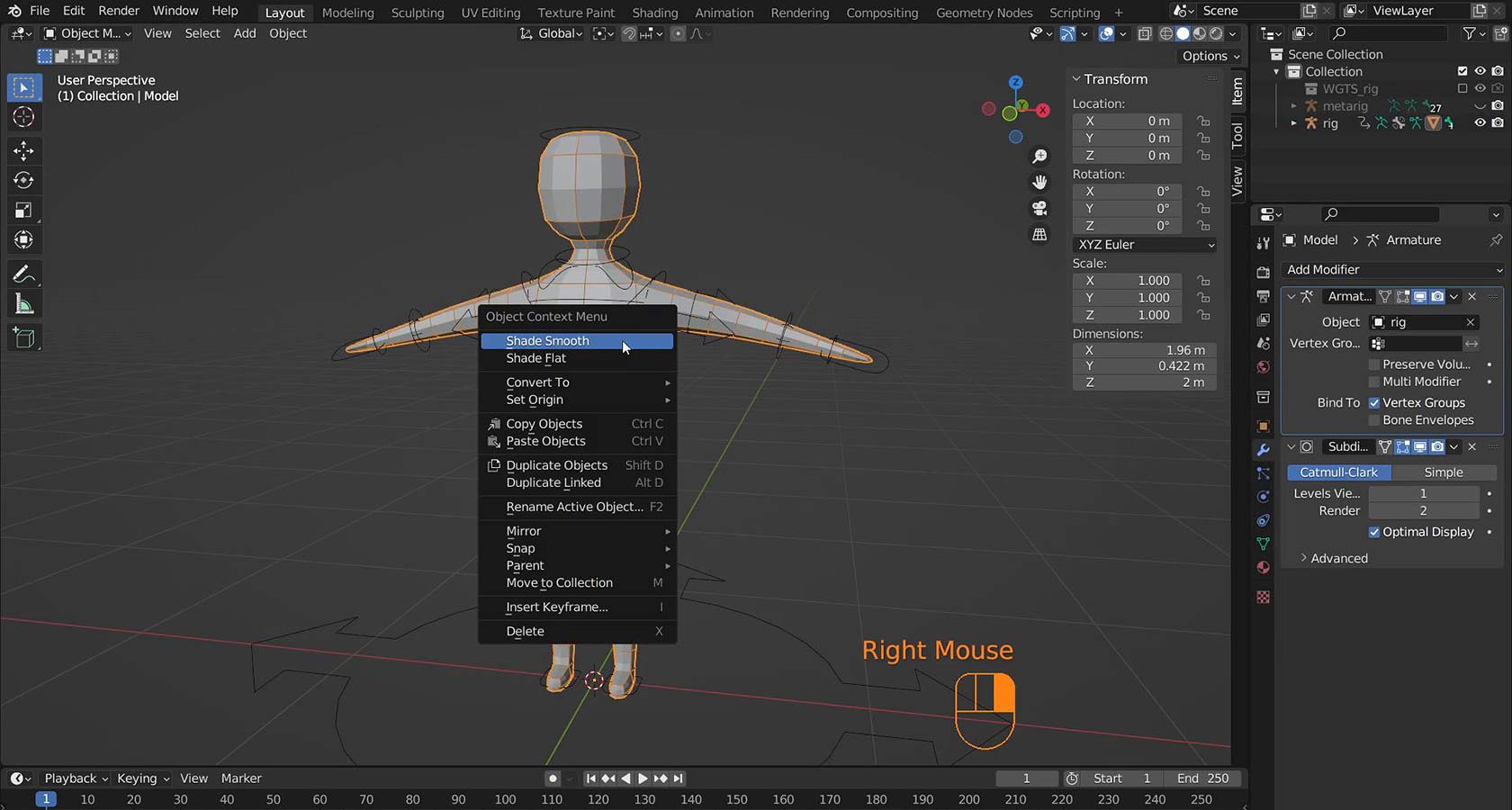The image size is (1512, 810).
Task: Click Delete in the context menu
Action: 526,631
